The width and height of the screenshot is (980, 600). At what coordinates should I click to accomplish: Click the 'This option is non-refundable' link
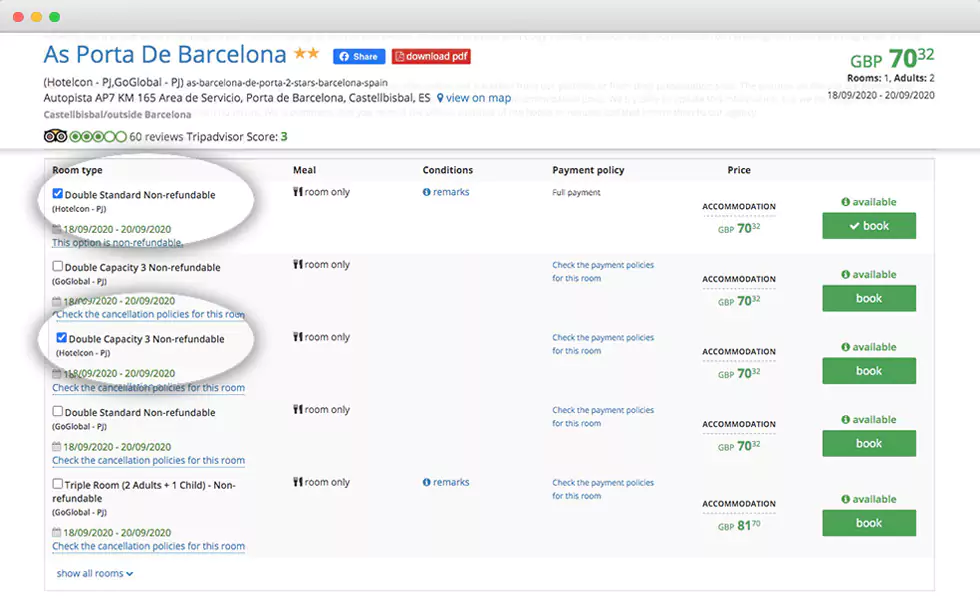(117, 243)
